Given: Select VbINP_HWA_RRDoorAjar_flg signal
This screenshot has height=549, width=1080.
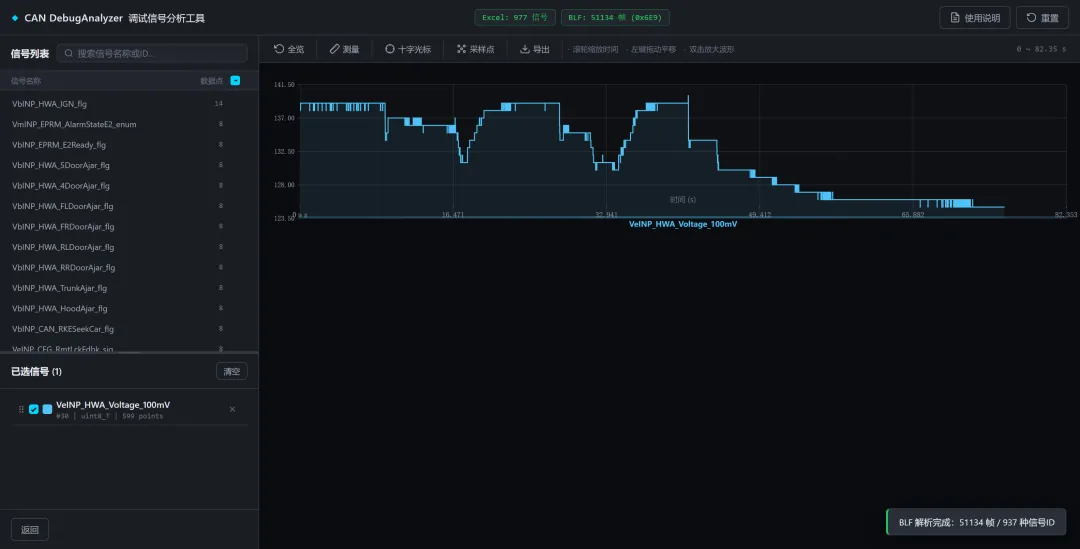Looking at the screenshot, I should [x=129, y=268].
